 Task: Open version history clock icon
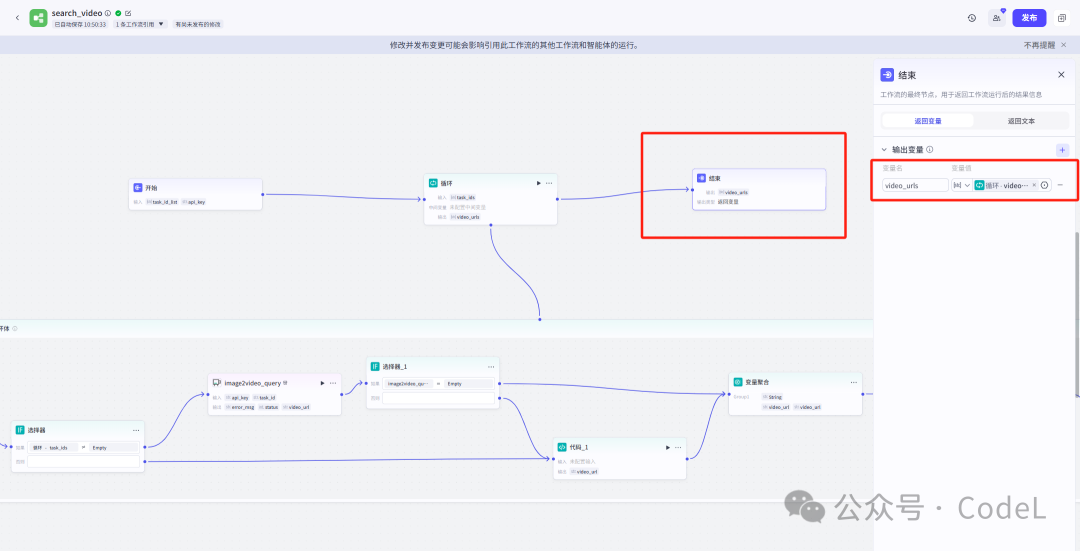972,18
